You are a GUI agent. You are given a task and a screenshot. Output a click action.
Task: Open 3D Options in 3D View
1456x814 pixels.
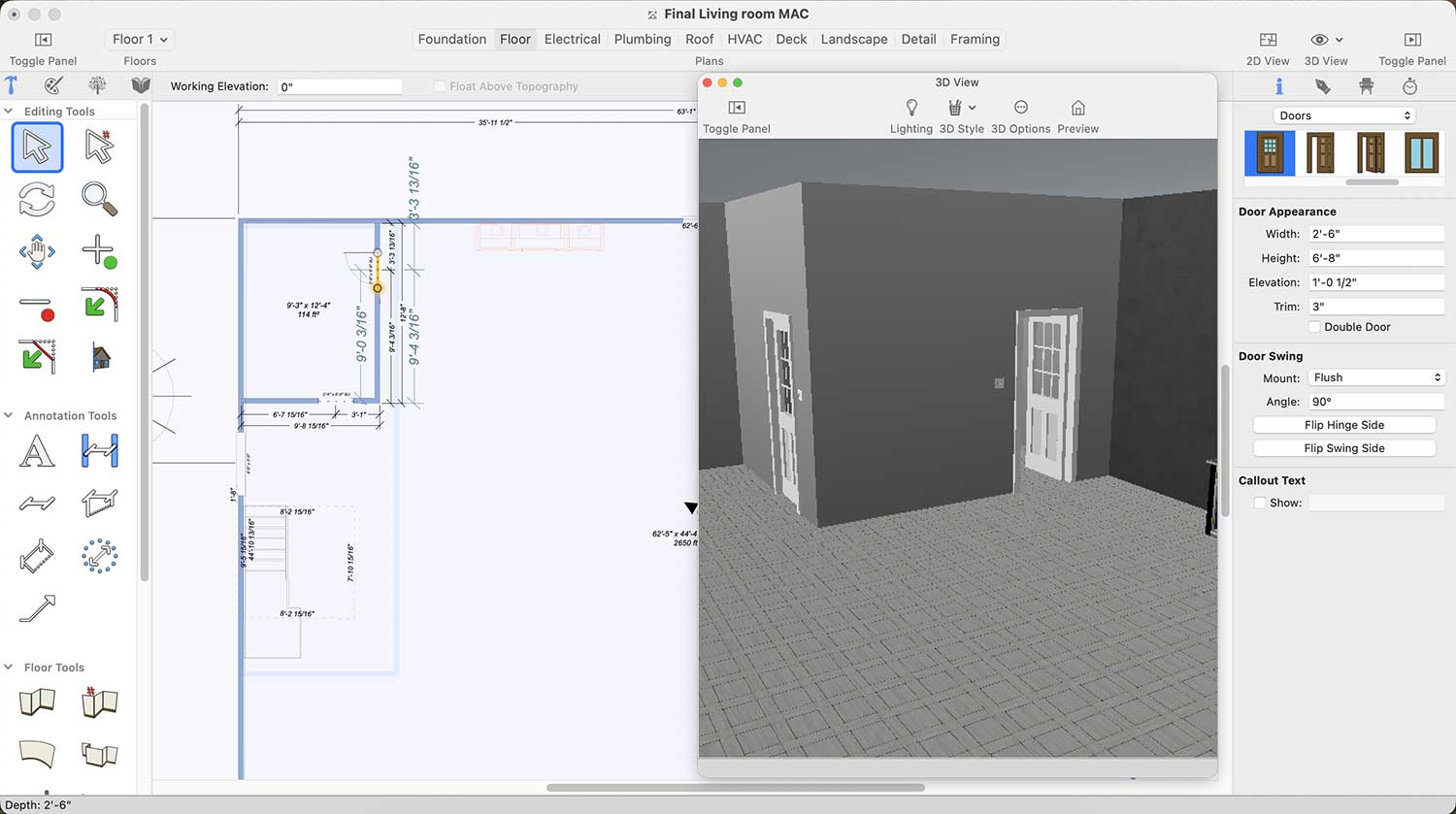pyautogui.click(x=1020, y=108)
